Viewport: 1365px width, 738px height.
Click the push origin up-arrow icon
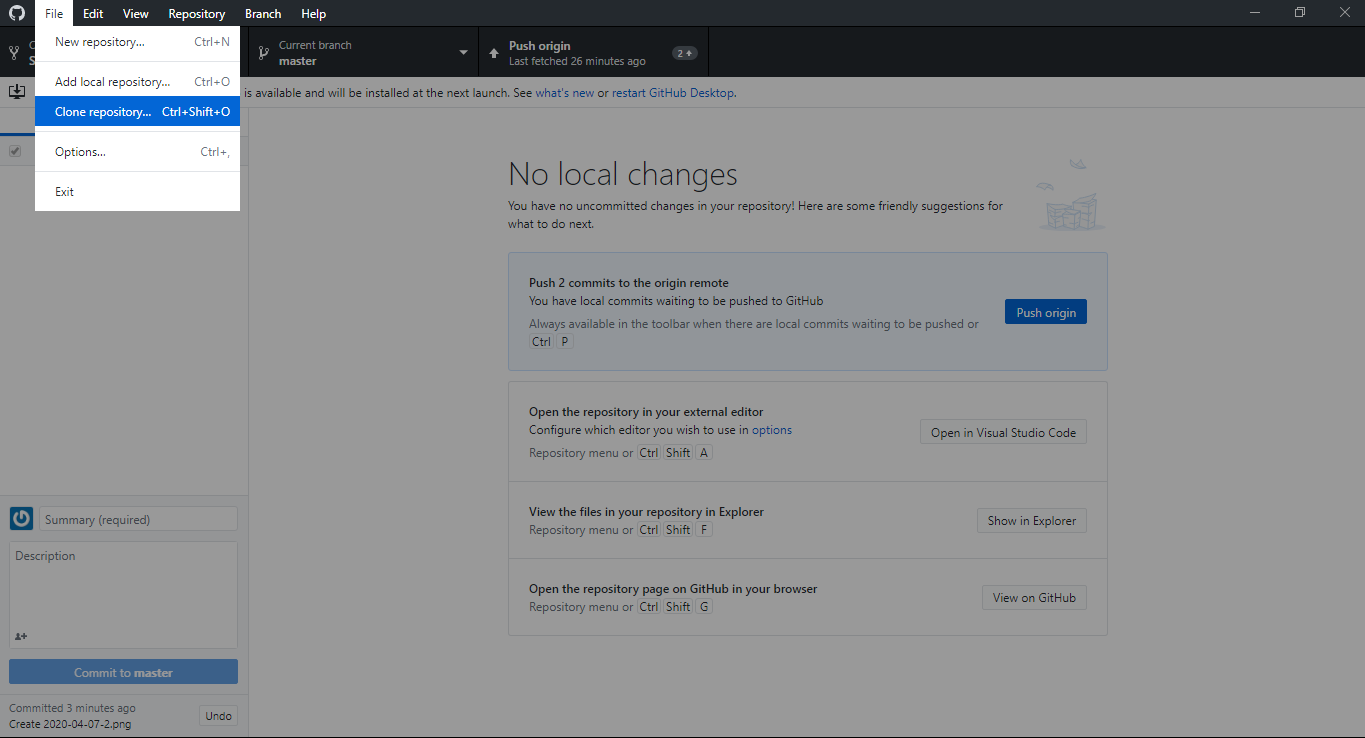coord(494,53)
